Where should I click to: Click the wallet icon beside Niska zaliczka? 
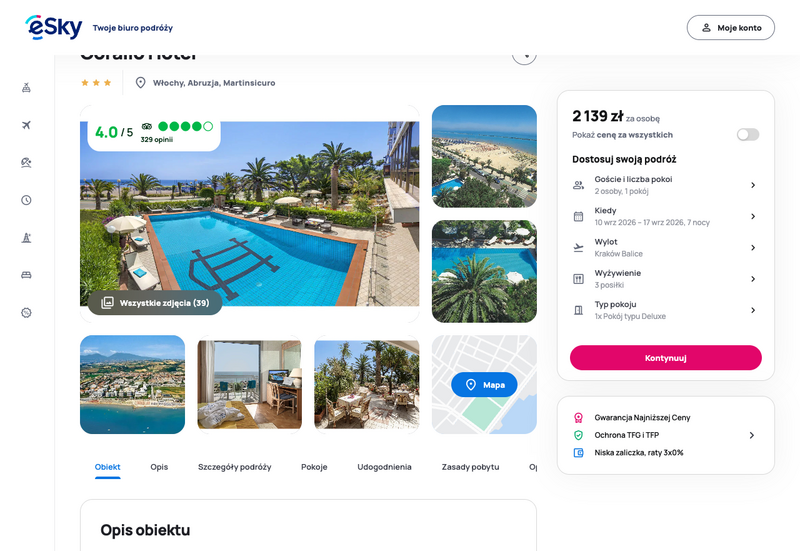[578, 453]
